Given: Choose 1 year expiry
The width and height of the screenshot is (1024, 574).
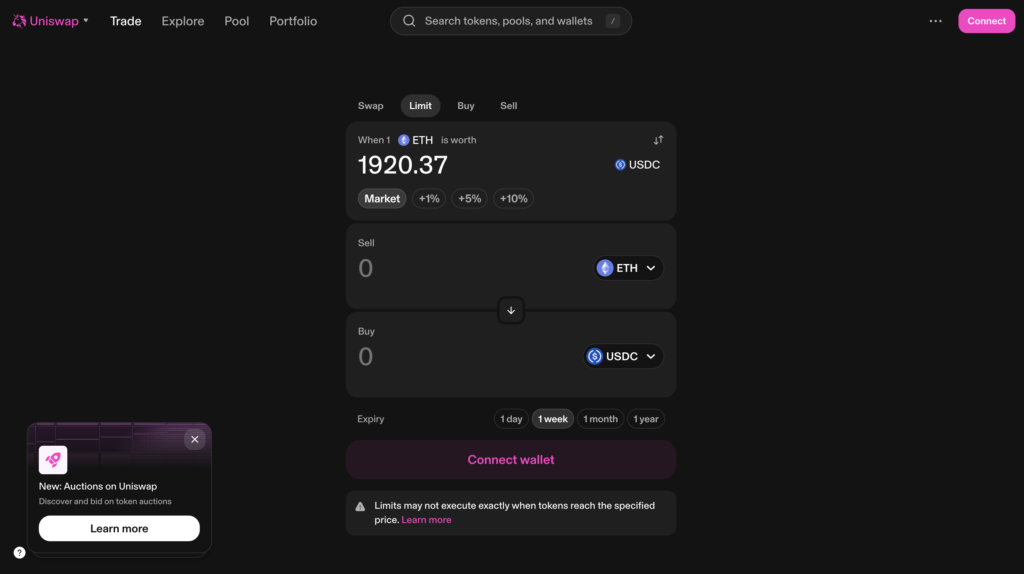Looking at the screenshot, I should [646, 419].
